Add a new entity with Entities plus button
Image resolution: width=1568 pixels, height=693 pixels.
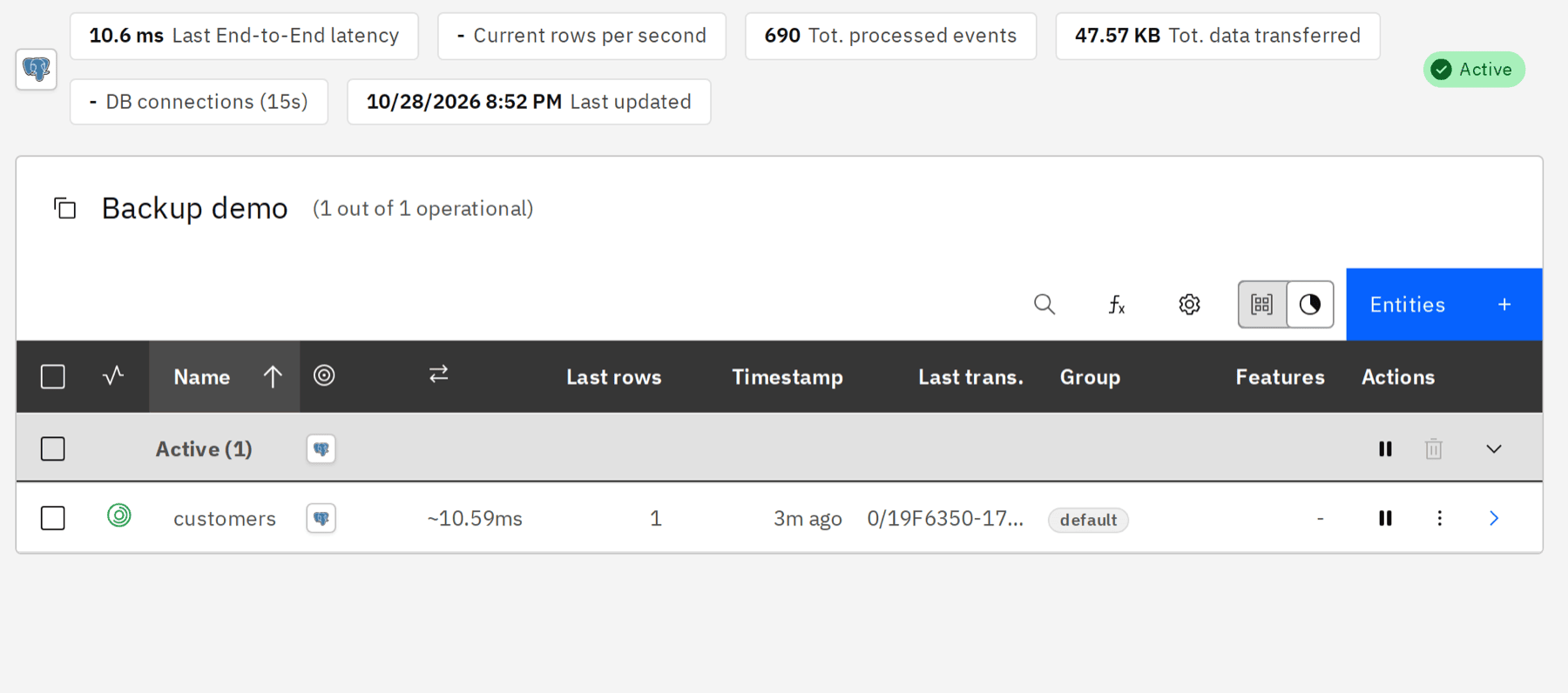1444,305
